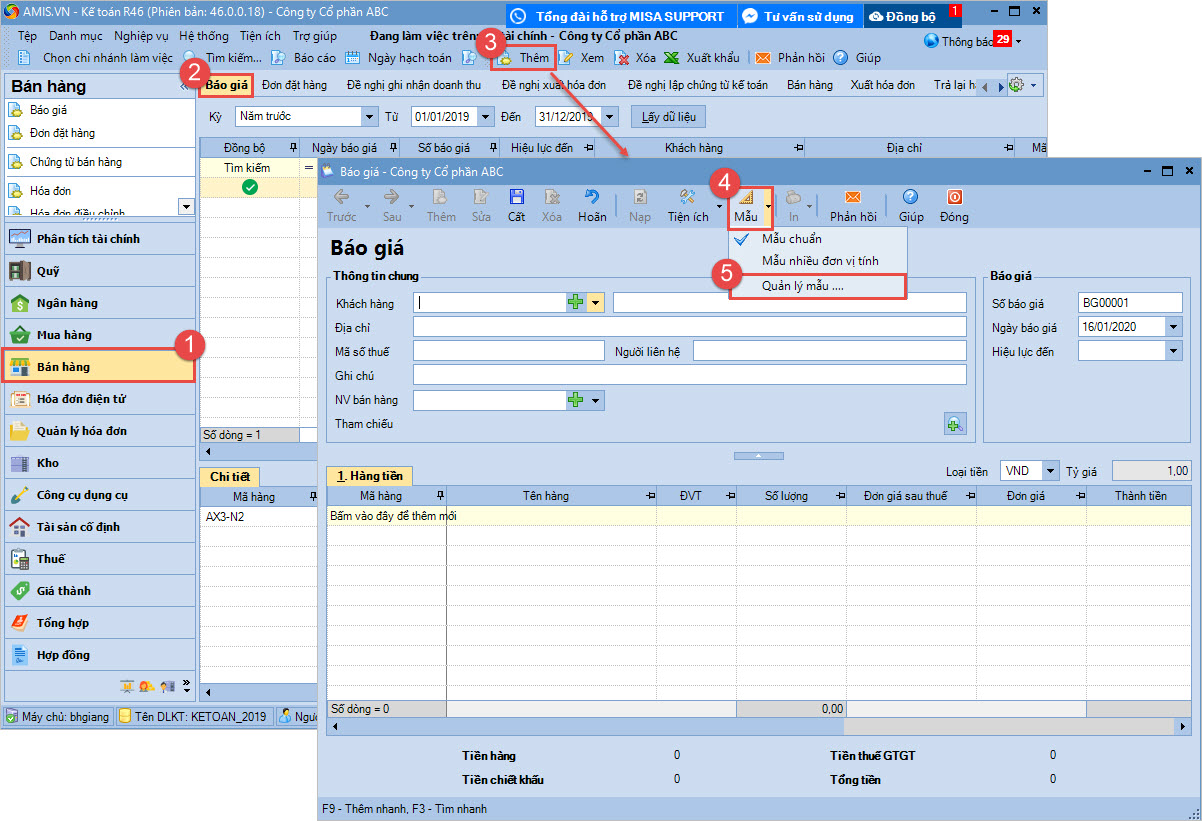This screenshot has height=821, width=1202.
Task: Click the Tiện ích tools icon
Action: click(687, 198)
